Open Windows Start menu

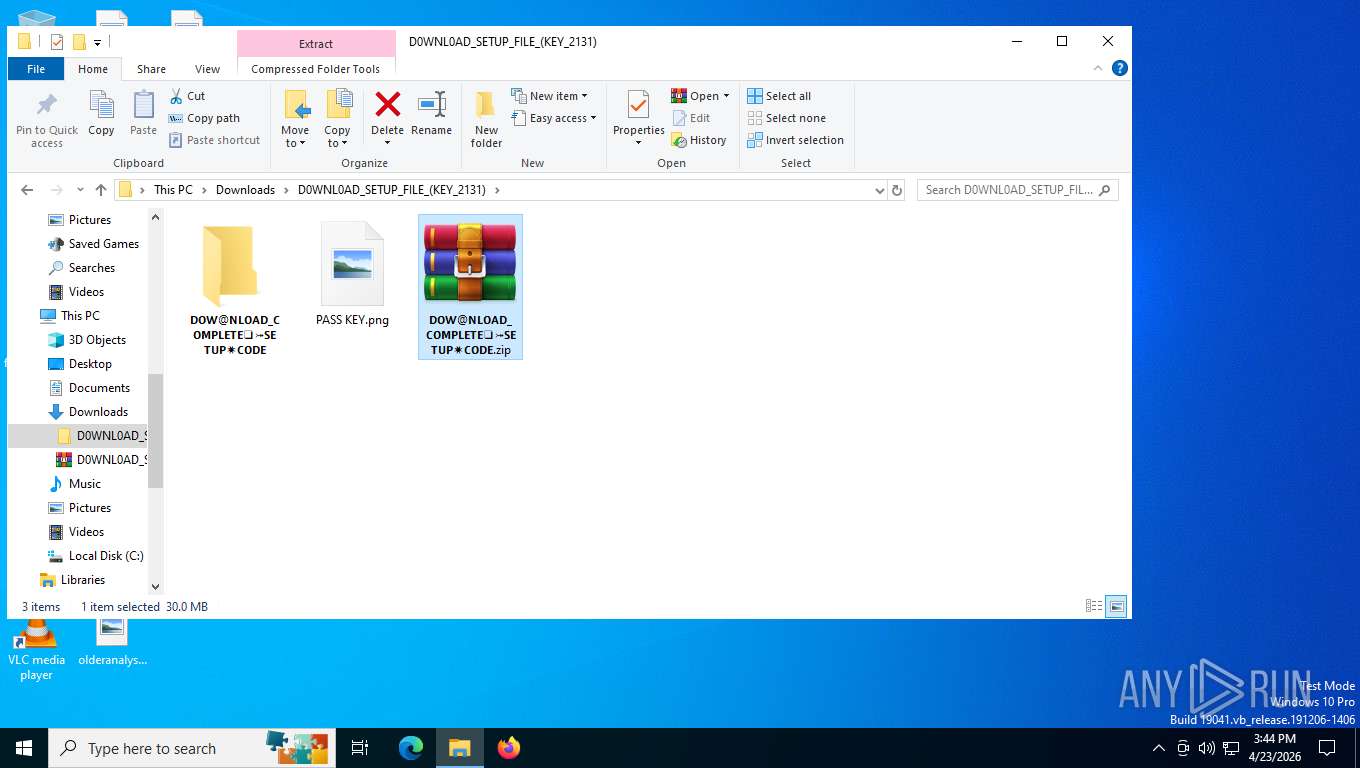point(24,748)
